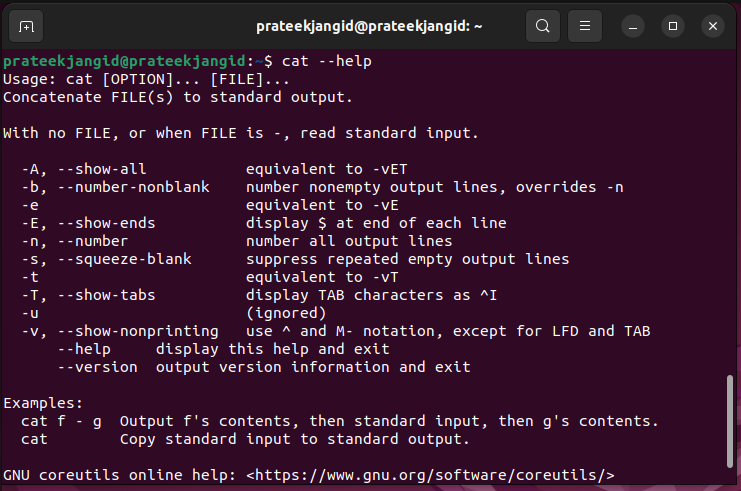Click the --show-all option text
This screenshot has width=741, height=491.
[x=102, y=169]
